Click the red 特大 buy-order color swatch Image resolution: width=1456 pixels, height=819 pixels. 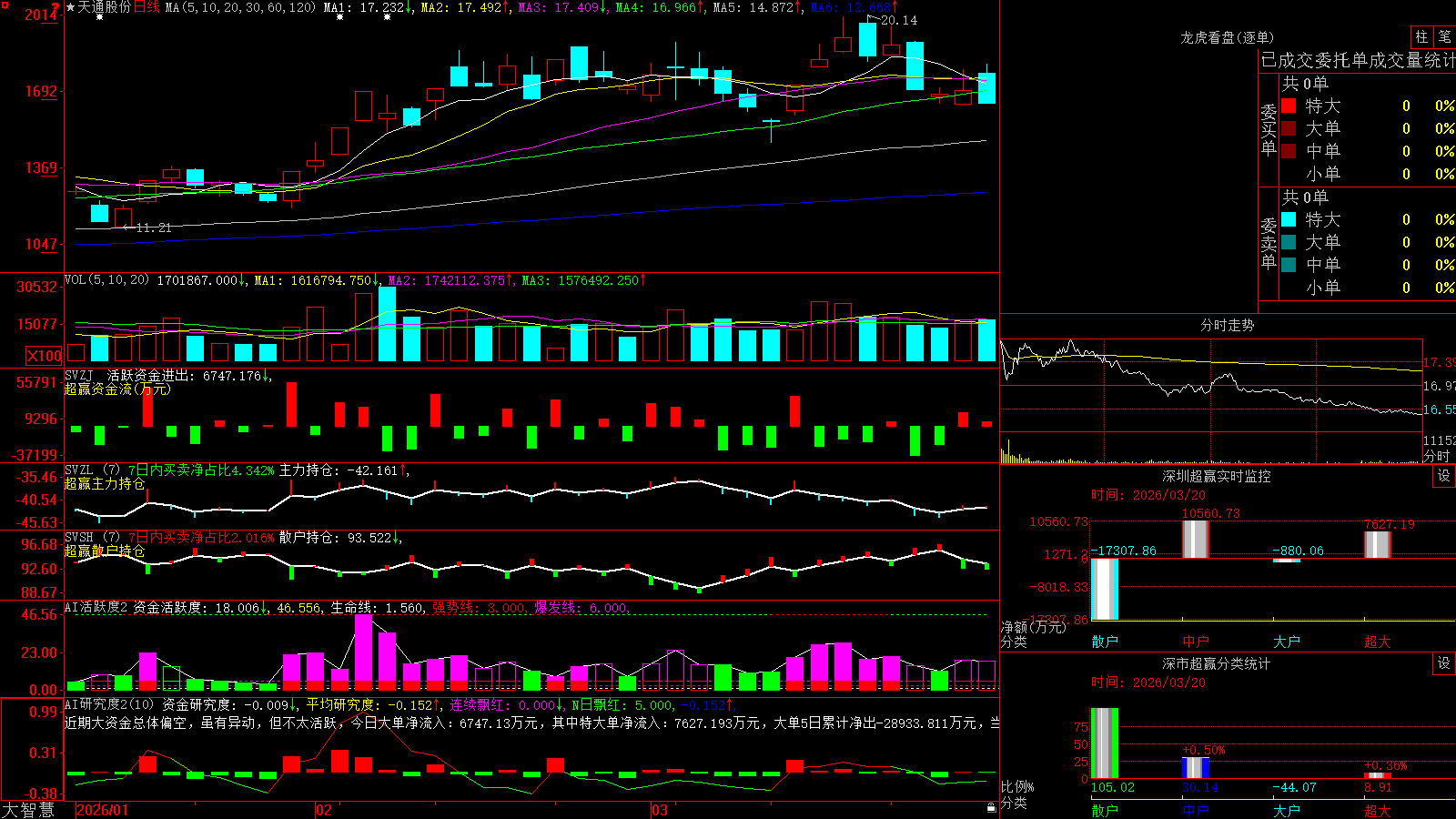point(1289,106)
